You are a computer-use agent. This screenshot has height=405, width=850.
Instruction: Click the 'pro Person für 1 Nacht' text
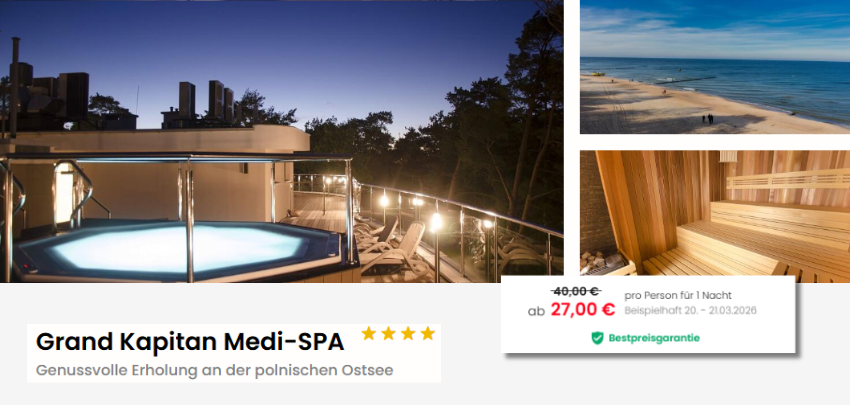678,295
